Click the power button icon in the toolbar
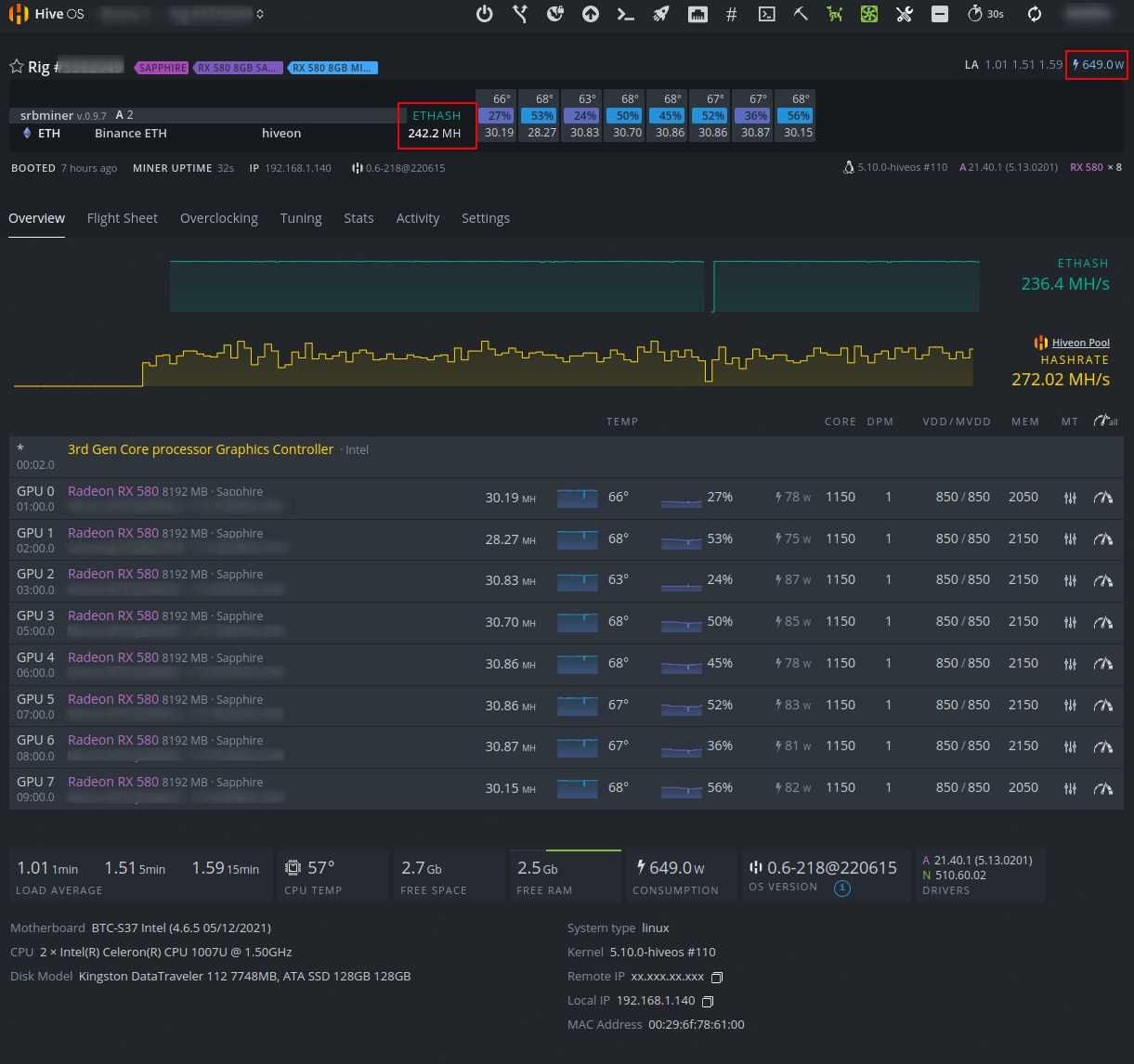The height and width of the screenshot is (1064, 1134). click(x=484, y=14)
